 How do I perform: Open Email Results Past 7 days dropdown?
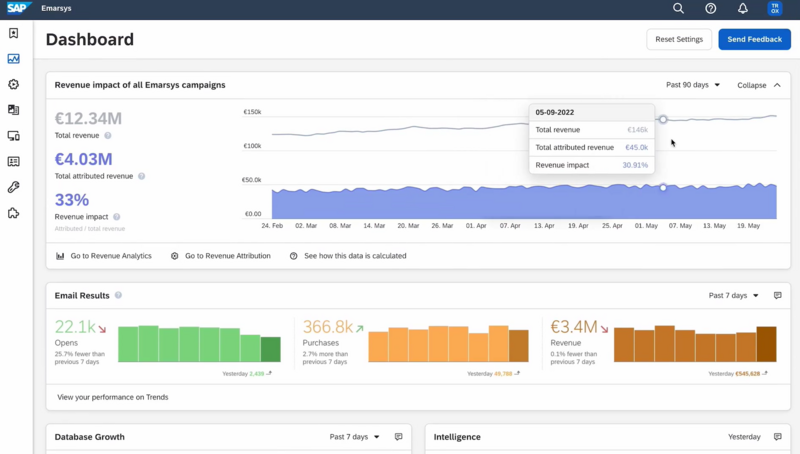(x=734, y=295)
